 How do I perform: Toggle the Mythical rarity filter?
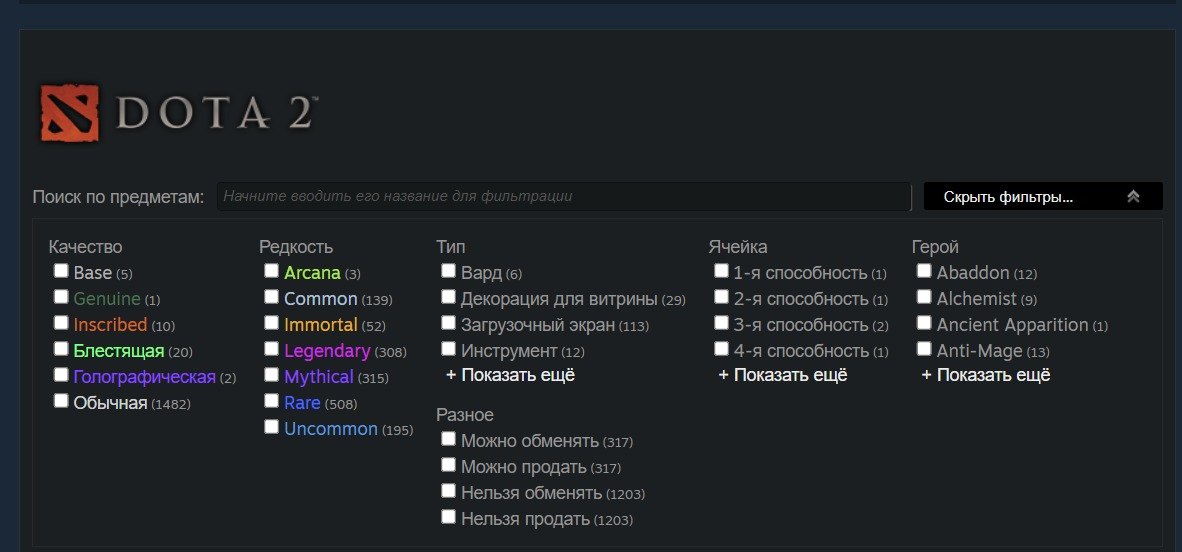271,375
